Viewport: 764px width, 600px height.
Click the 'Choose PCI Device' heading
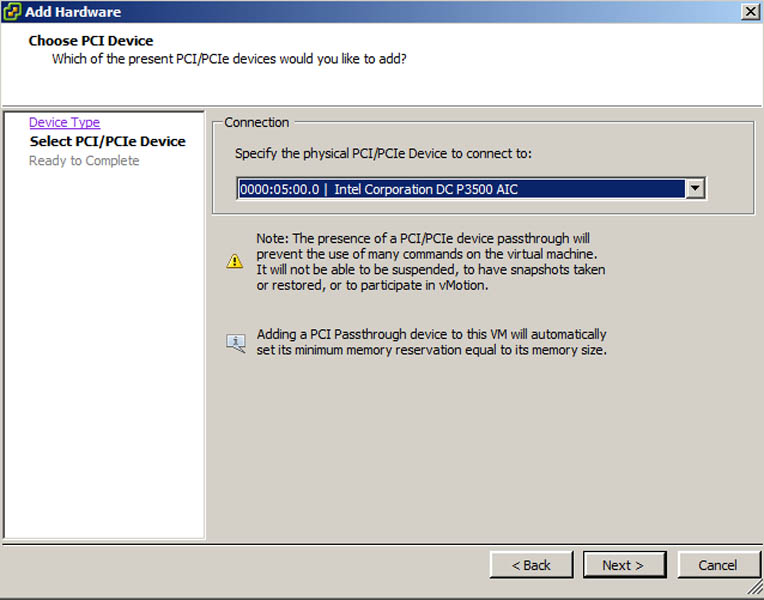[91, 41]
